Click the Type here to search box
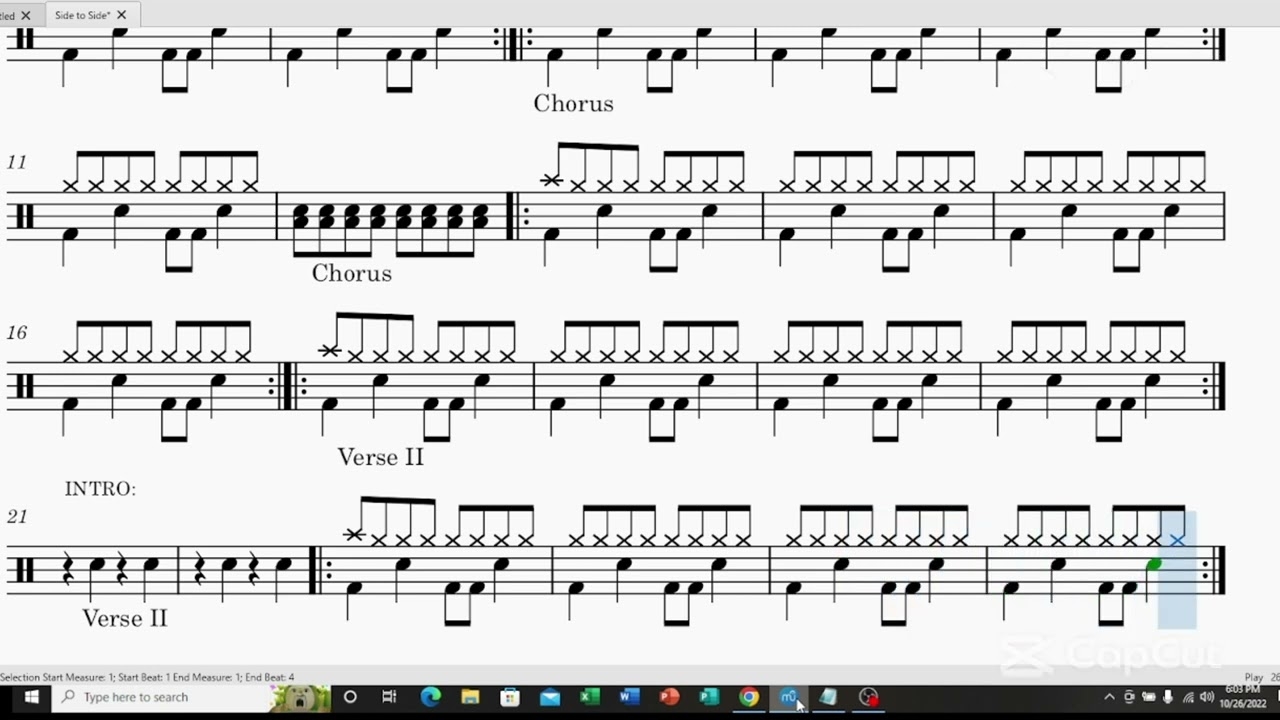Viewport: 1280px width, 720px height. pos(160,697)
